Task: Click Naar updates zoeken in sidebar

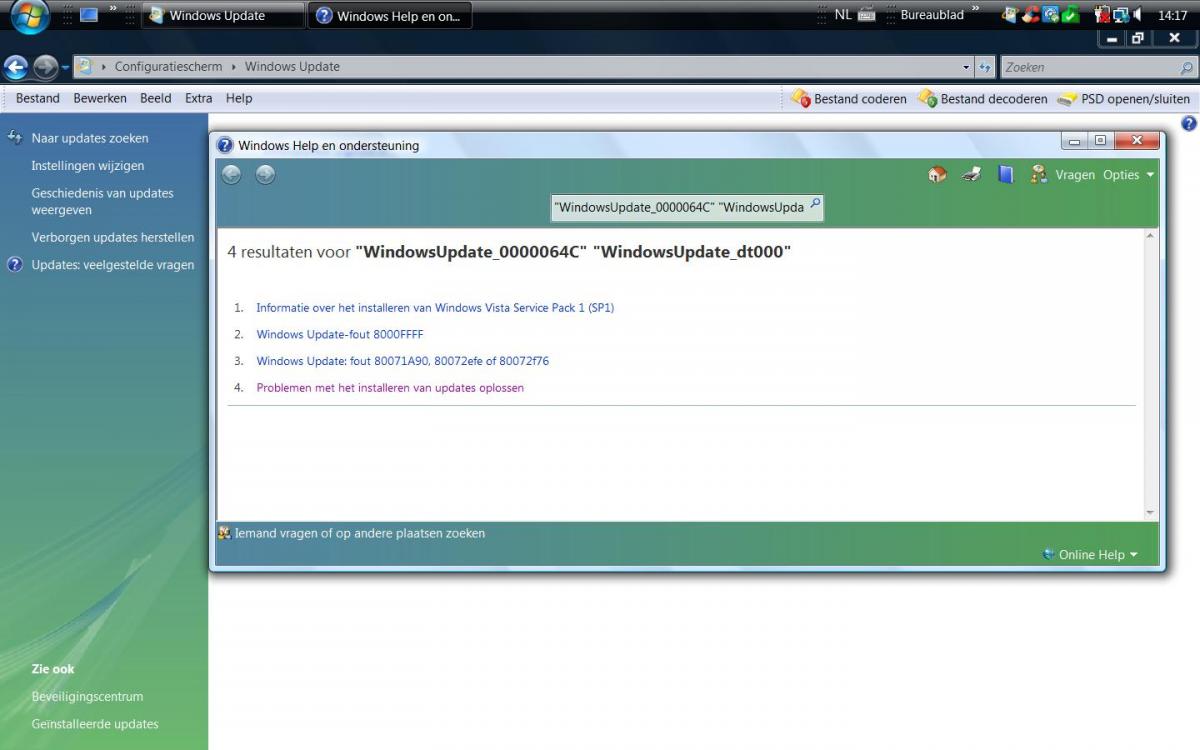Action: [90, 138]
